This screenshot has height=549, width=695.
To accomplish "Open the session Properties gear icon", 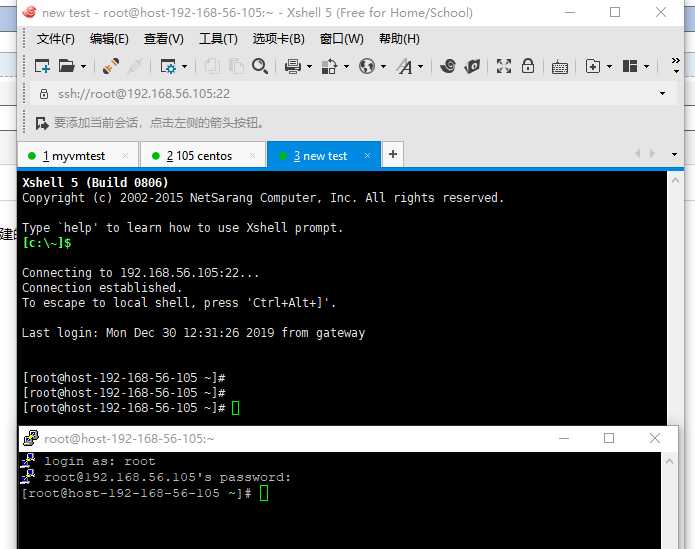I will [168, 66].
